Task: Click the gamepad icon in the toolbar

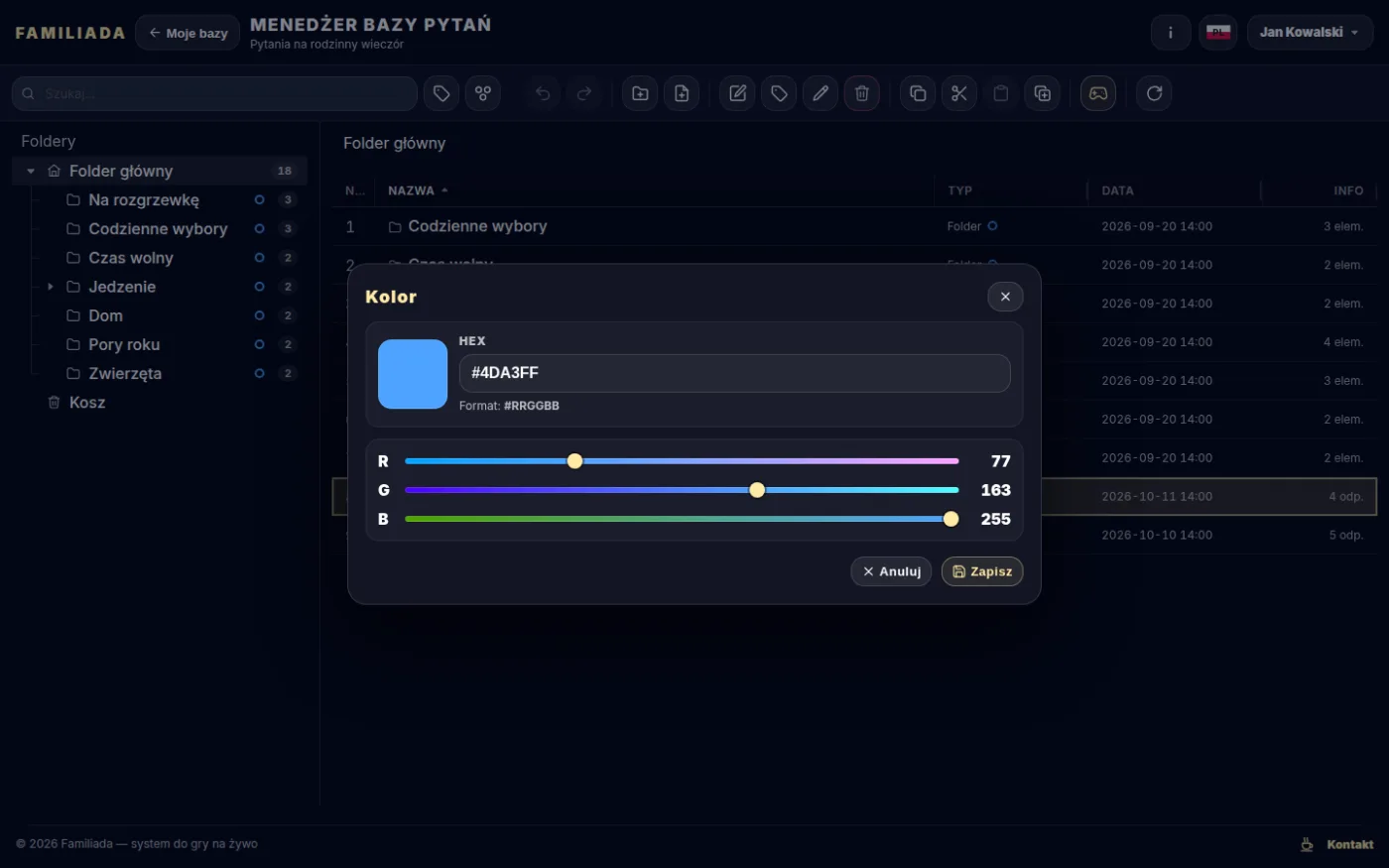Action: pyautogui.click(x=1098, y=93)
